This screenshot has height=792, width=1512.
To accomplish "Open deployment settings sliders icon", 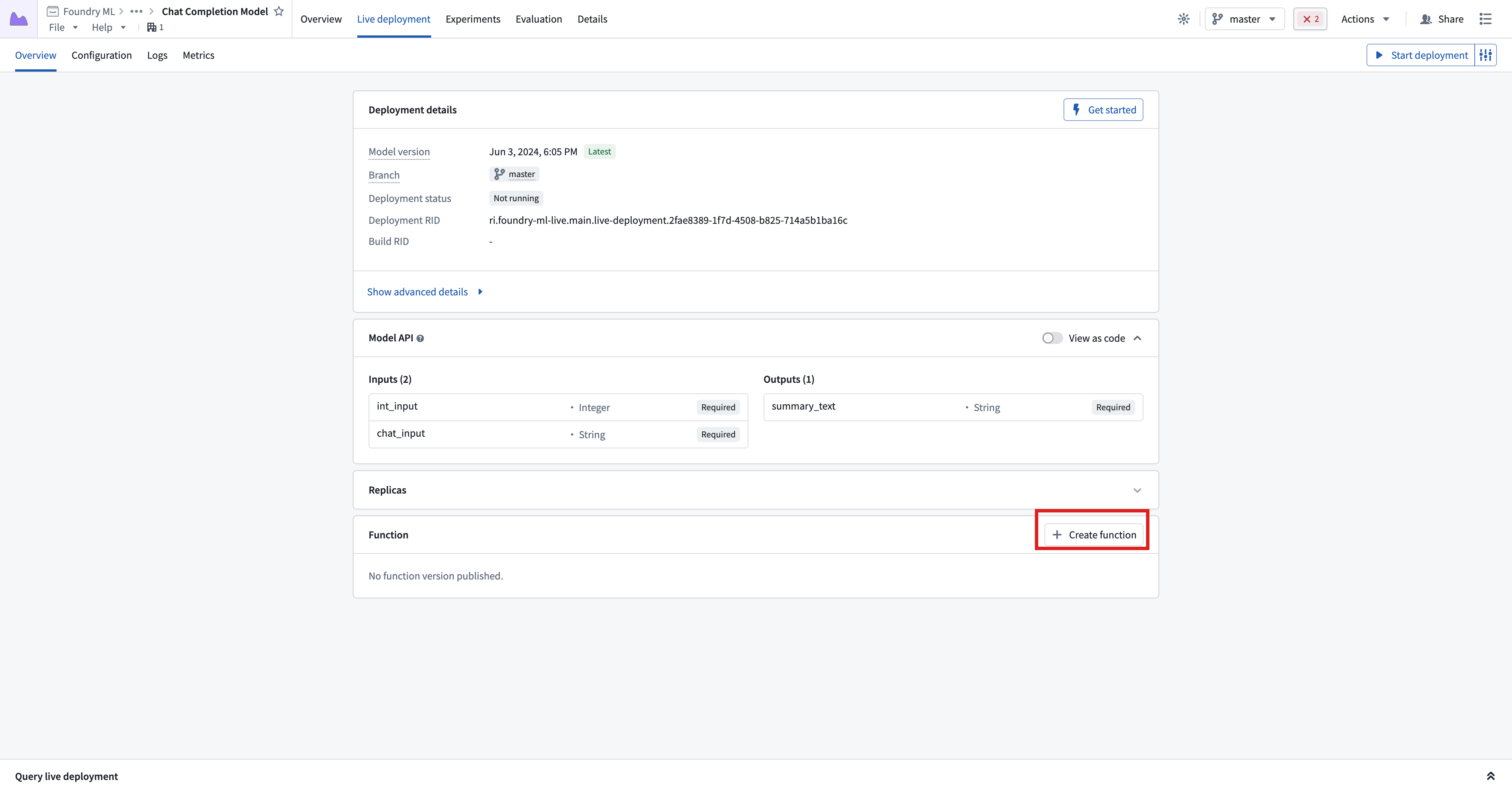I will coord(1486,55).
